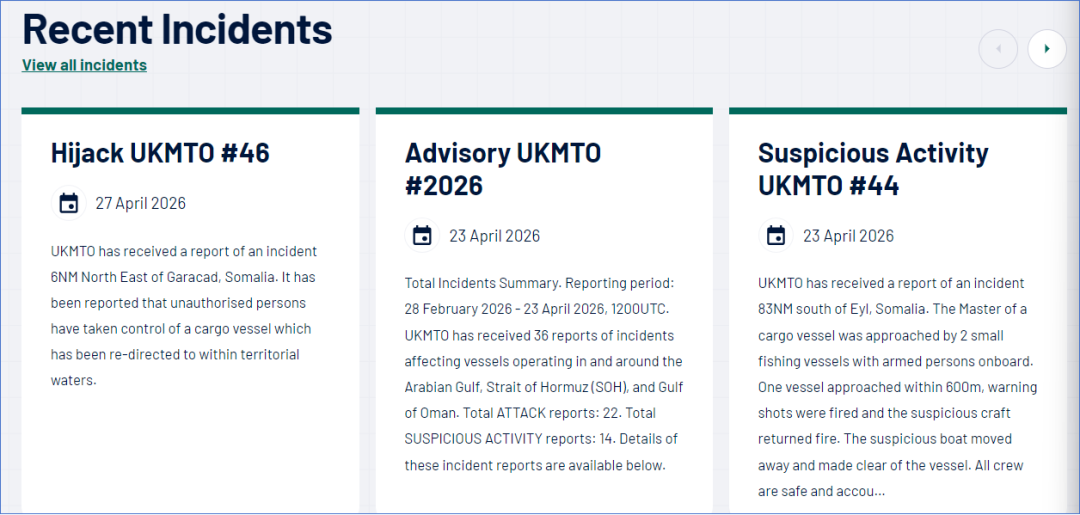This screenshot has width=1080, height=515.
Task: Click calendar icon in Suspicious Activity card
Action: pos(776,236)
